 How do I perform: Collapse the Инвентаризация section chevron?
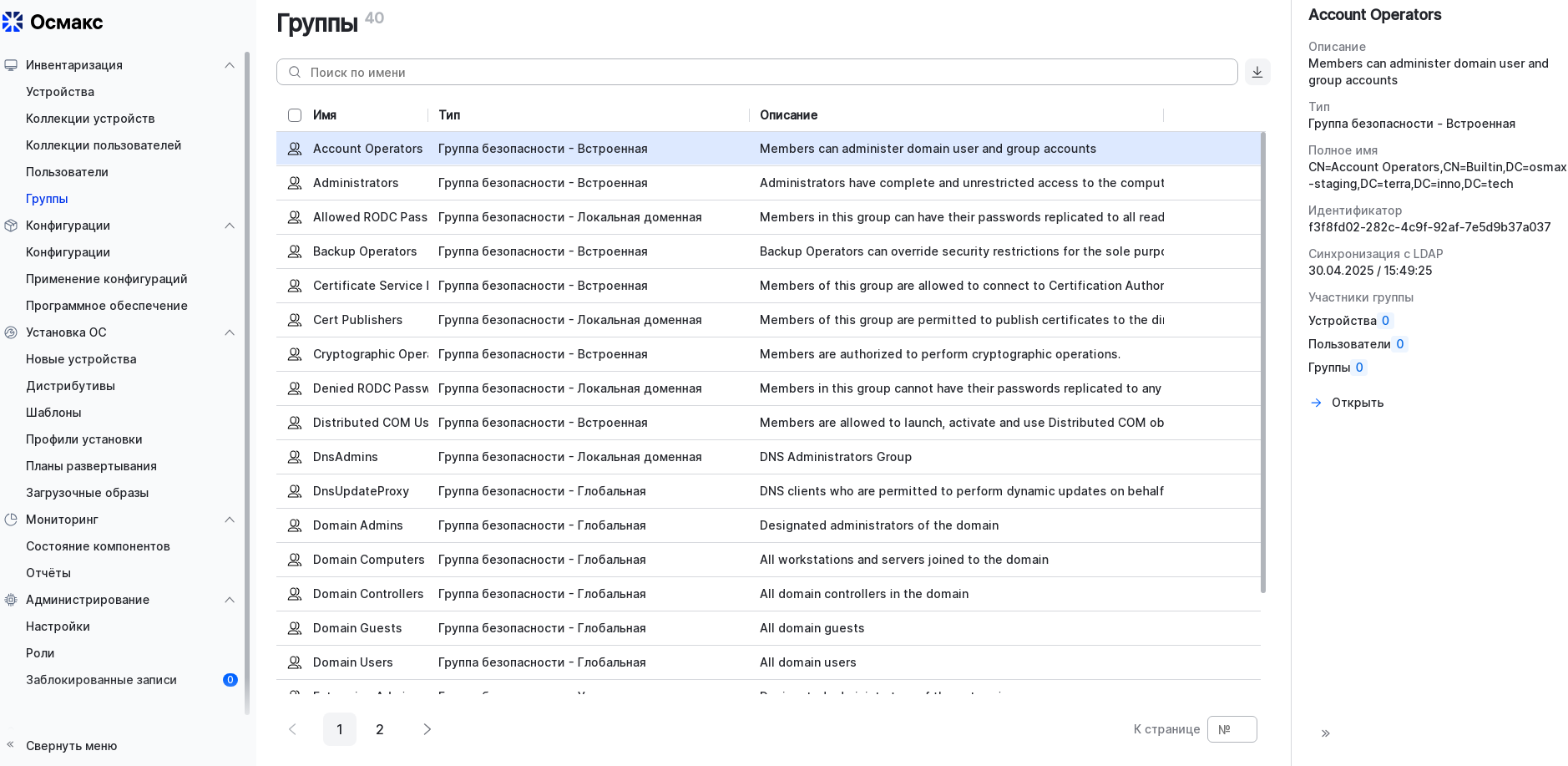230,65
